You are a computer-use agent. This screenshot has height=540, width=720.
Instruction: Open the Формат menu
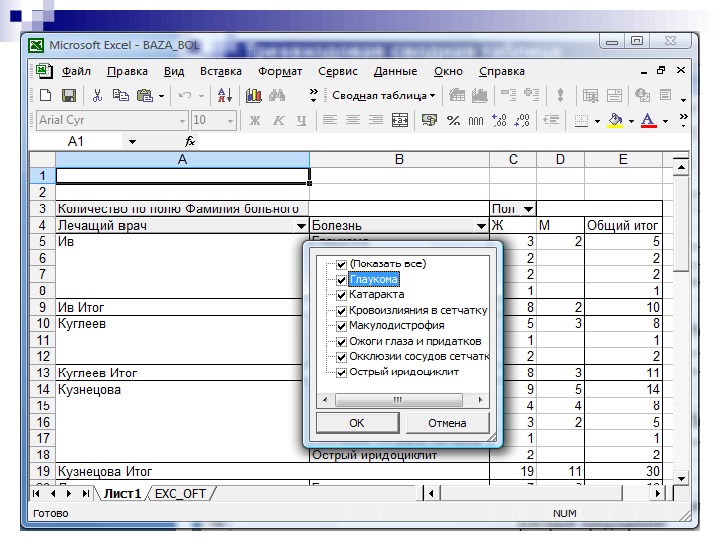point(280,71)
